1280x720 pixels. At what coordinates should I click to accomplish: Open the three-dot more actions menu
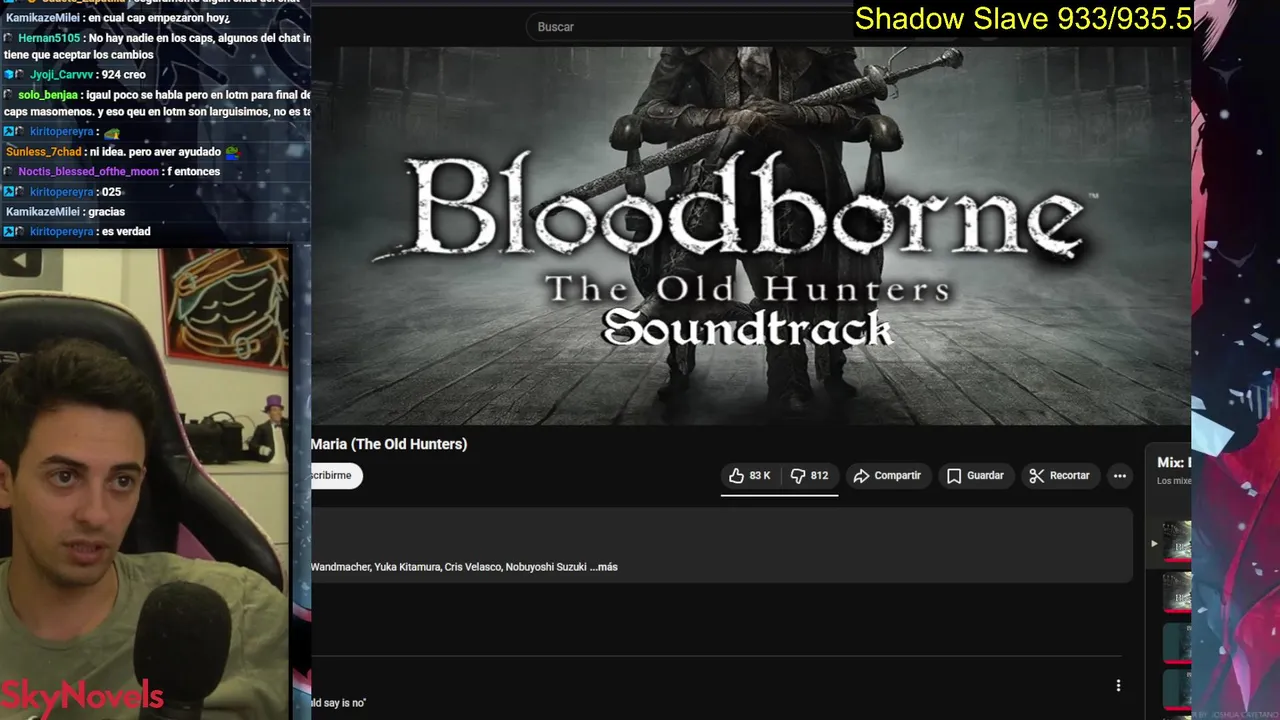[1120, 476]
